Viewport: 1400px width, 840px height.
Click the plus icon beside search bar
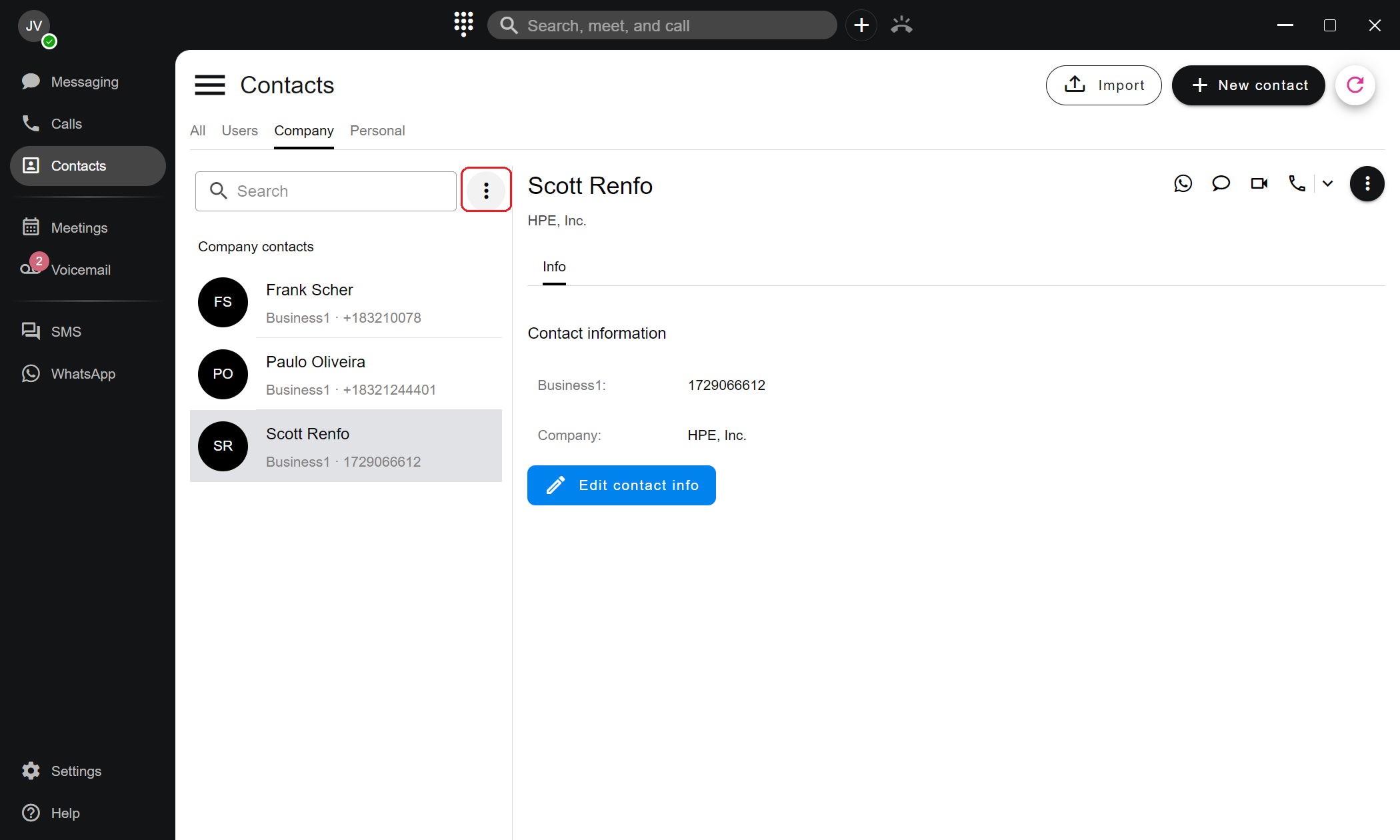(x=861, y=25)
